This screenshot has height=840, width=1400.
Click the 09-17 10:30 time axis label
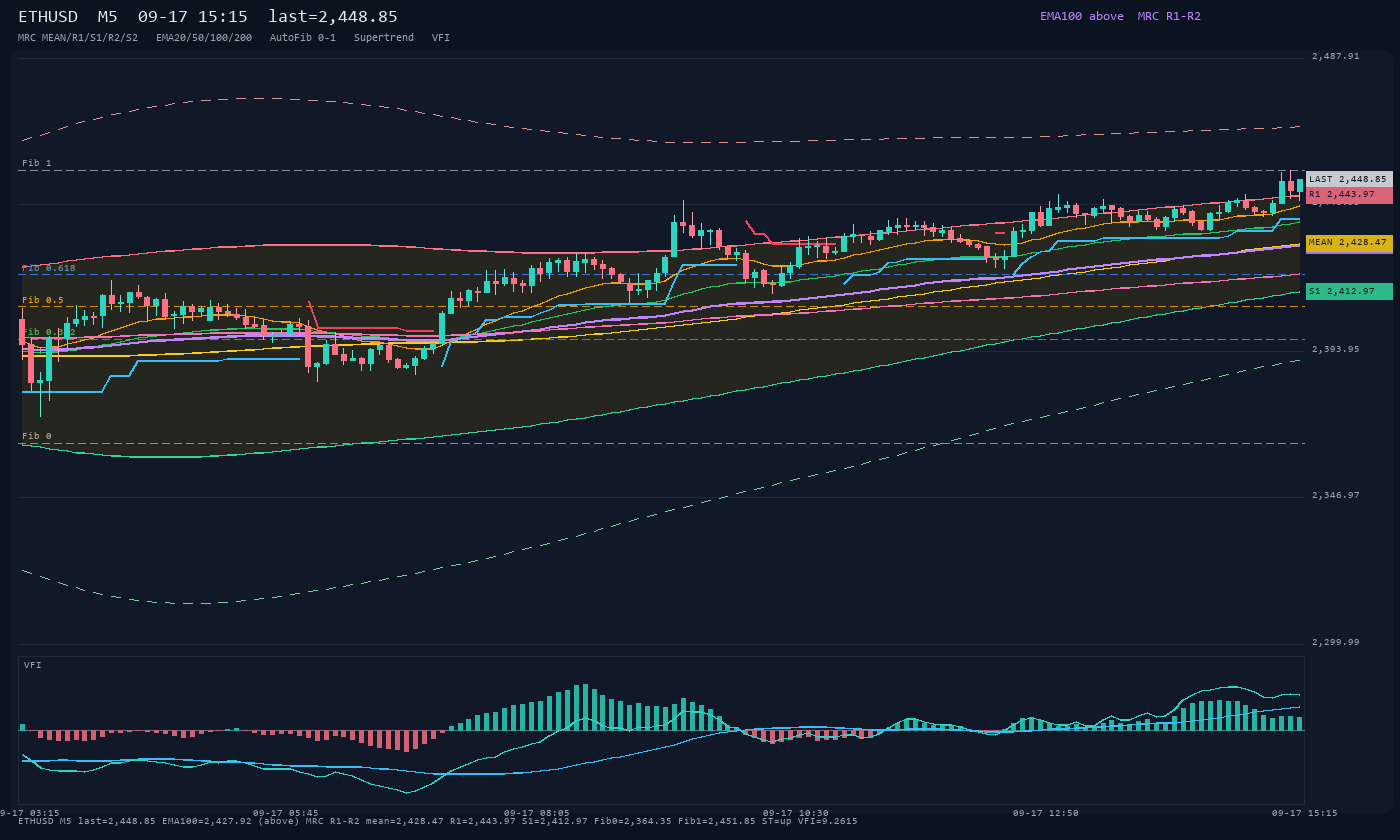click(x=796, y=813)
